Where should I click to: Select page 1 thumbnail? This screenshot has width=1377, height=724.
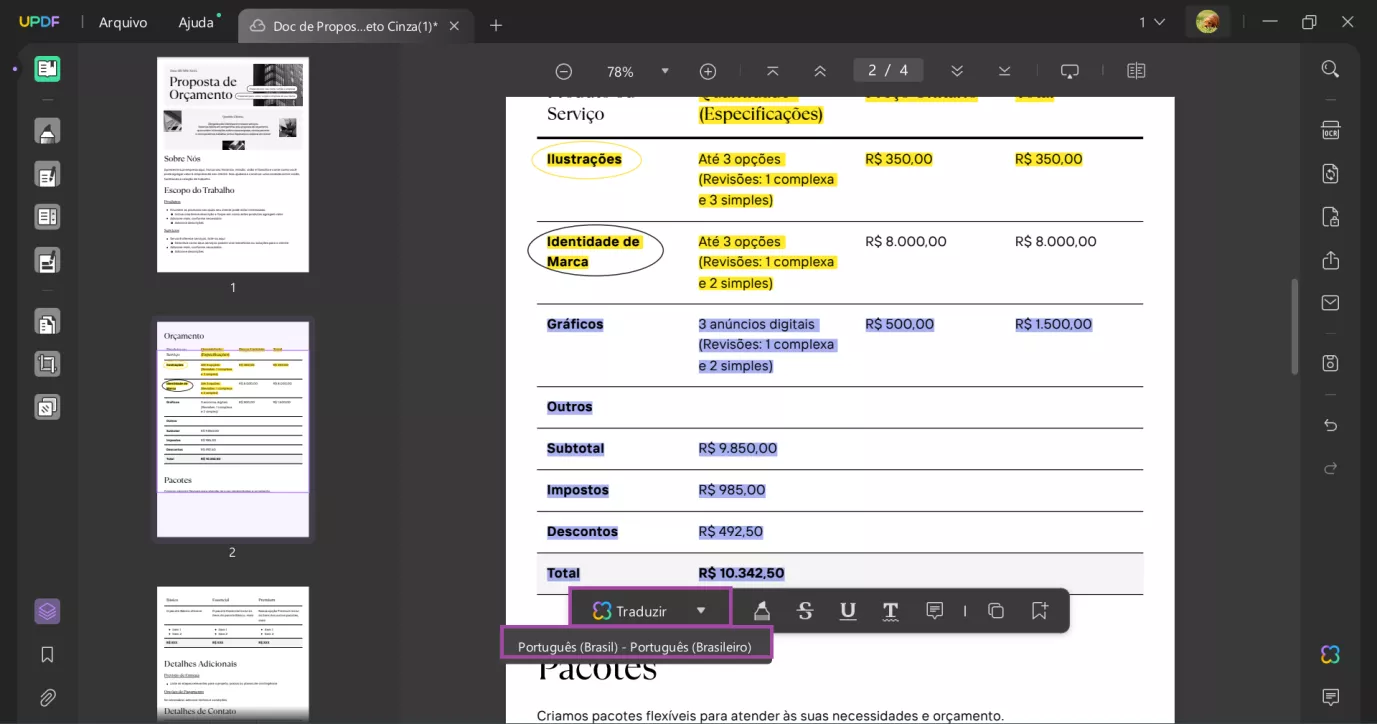pos(233,164)
